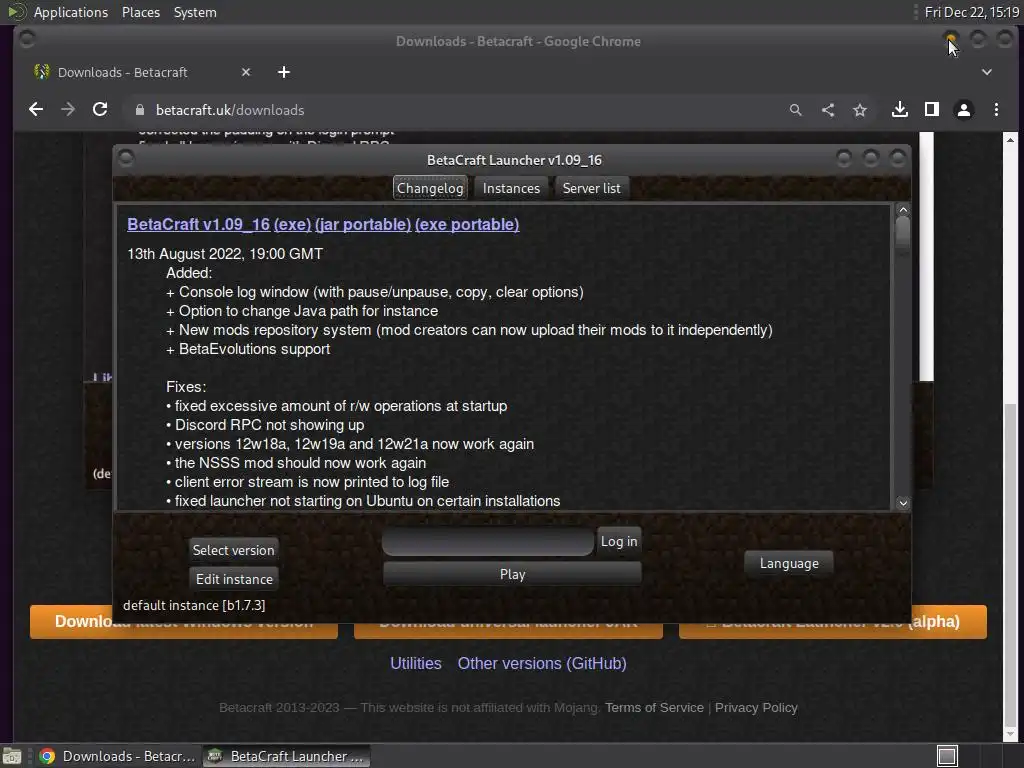
Task: Open a new Chrome tab
Action: click(283, 72)
